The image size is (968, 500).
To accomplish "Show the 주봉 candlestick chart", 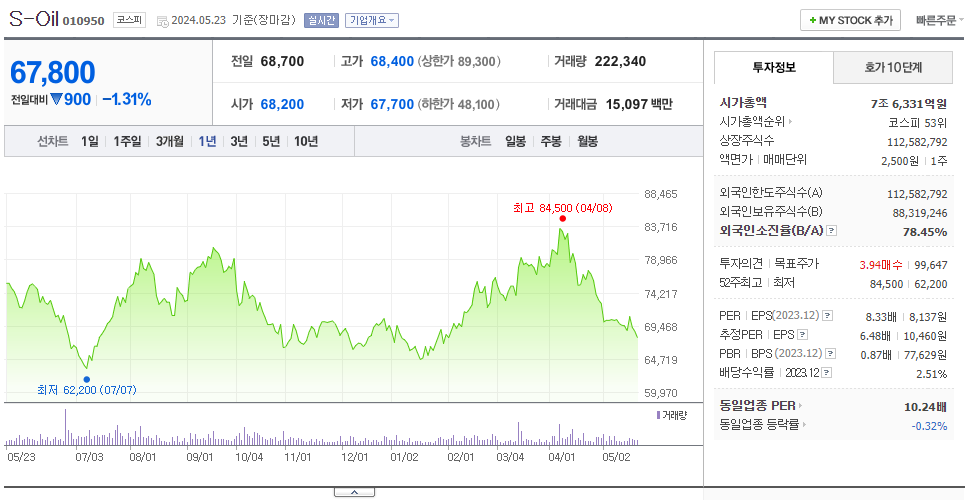I will [551, 141].
